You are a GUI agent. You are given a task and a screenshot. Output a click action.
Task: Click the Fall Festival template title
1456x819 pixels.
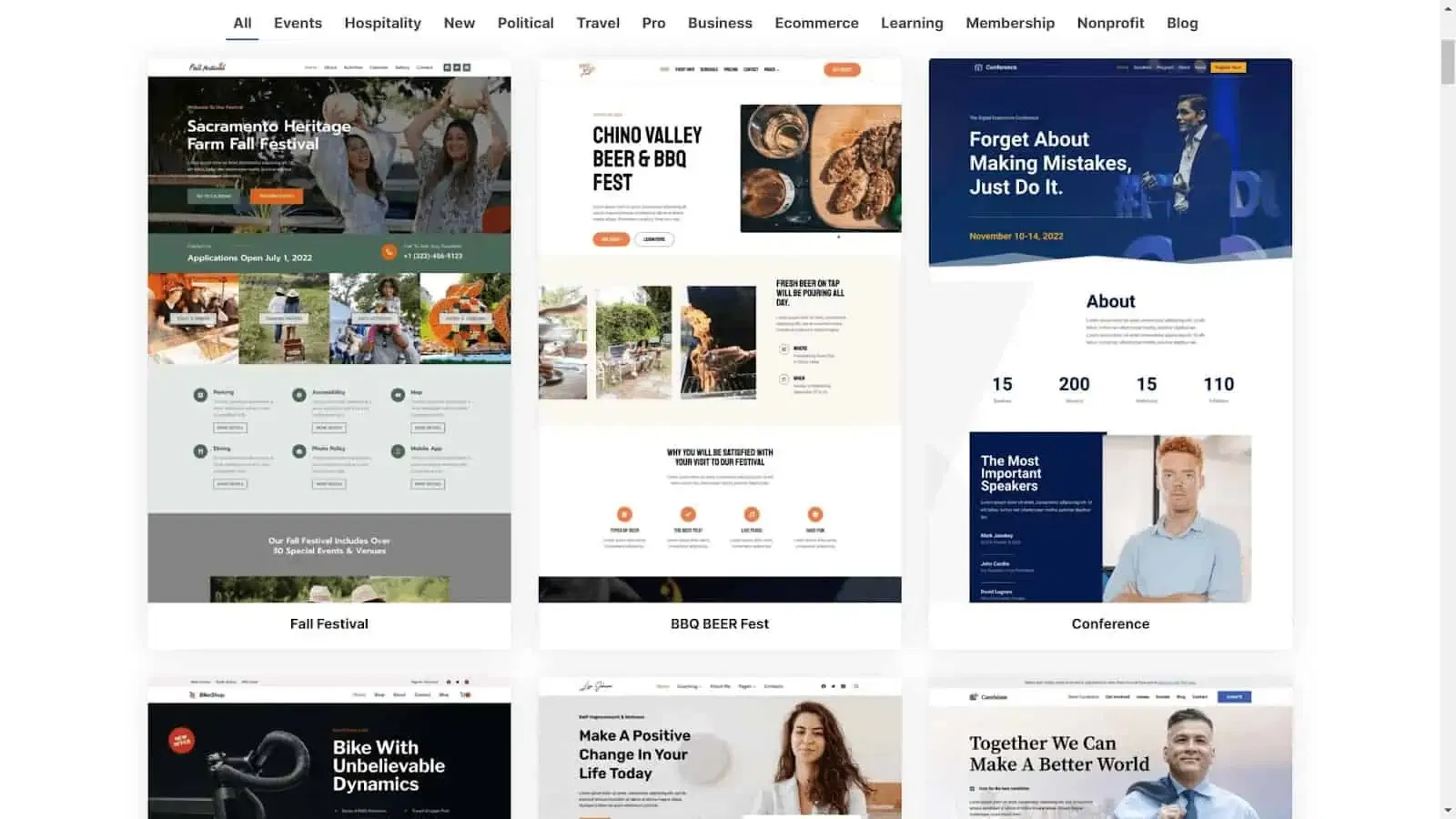[x=329, y=623]
